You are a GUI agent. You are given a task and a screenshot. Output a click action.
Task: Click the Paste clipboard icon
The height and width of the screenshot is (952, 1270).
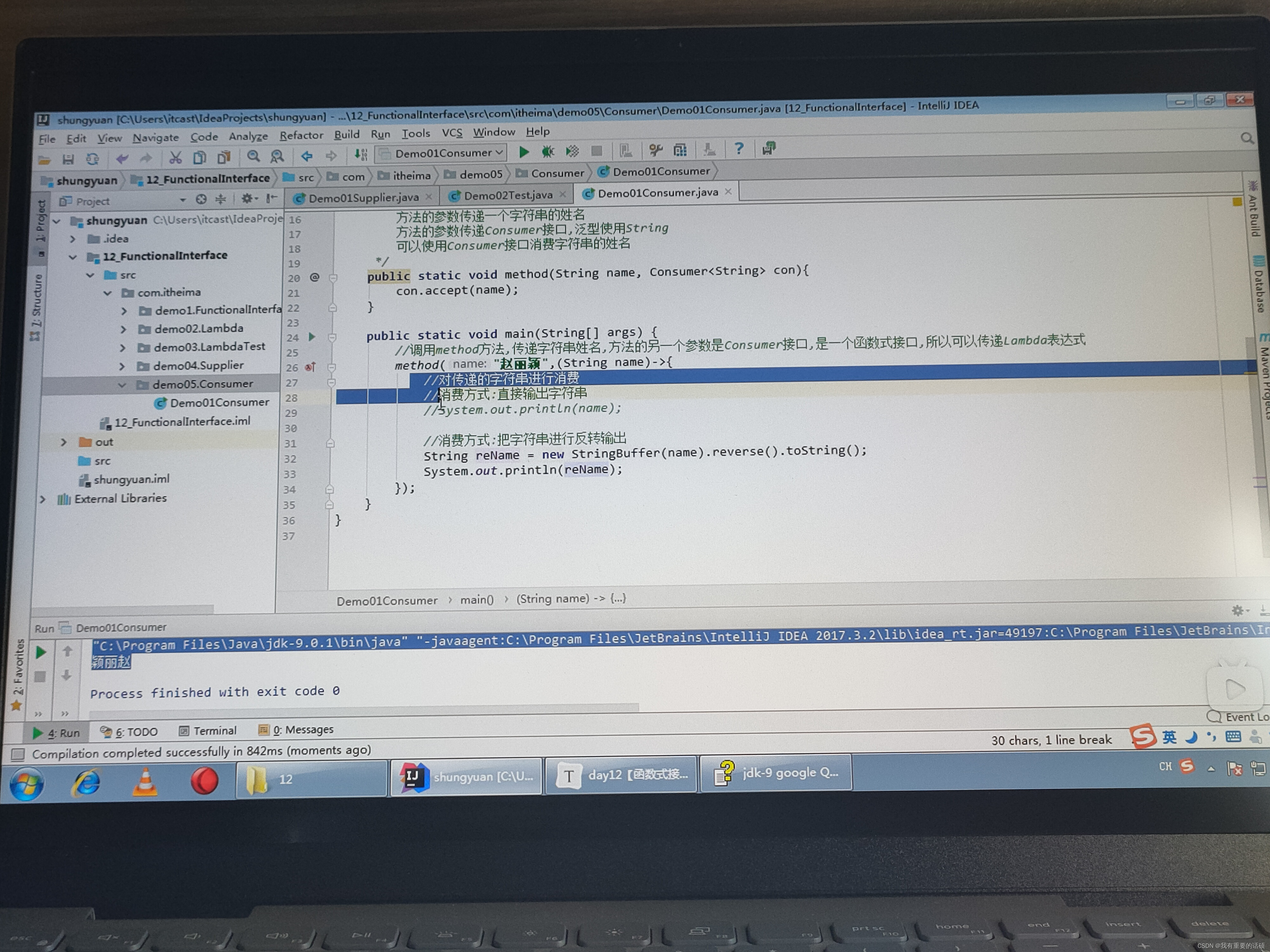[223, 157]
